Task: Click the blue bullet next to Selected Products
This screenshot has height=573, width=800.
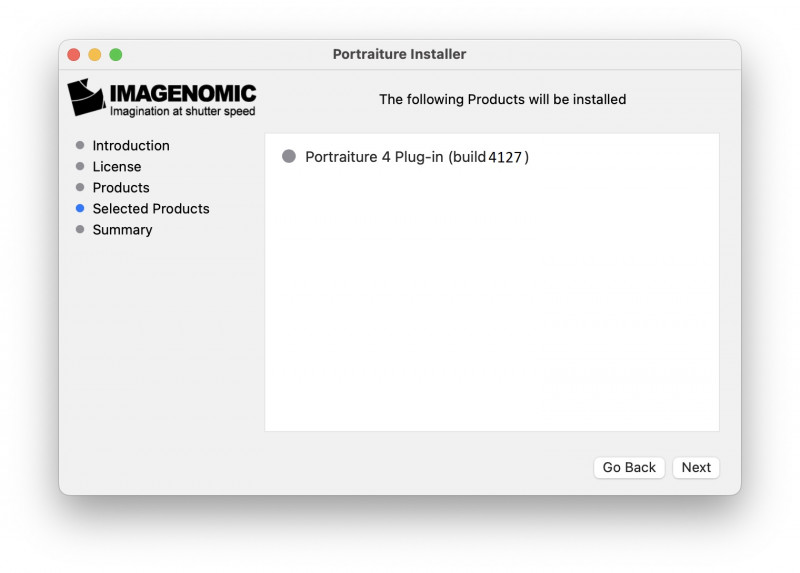Action: [x=80, y=208]
